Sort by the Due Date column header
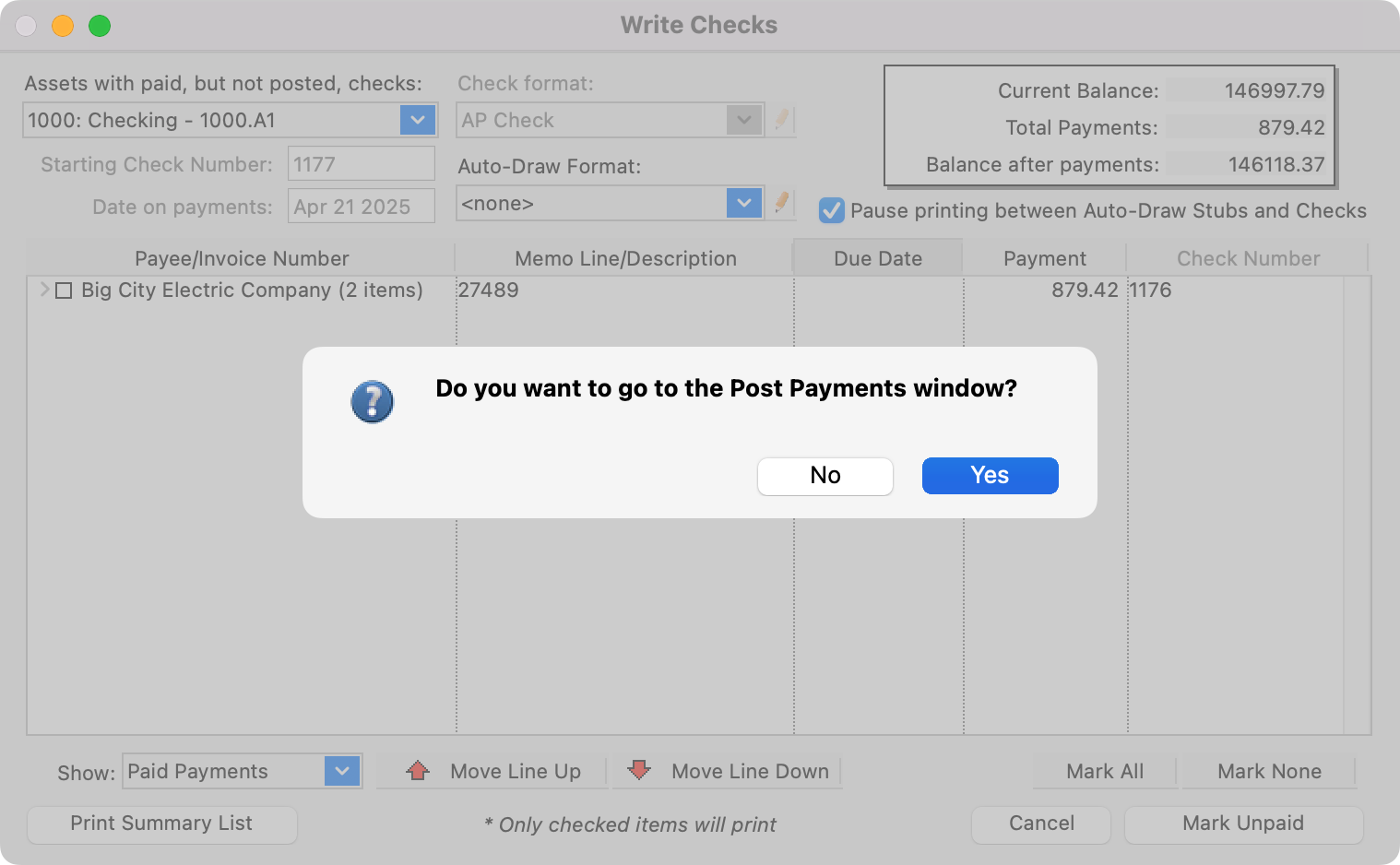The width and height of the screenshot is (1400, 865). point(877,258)
